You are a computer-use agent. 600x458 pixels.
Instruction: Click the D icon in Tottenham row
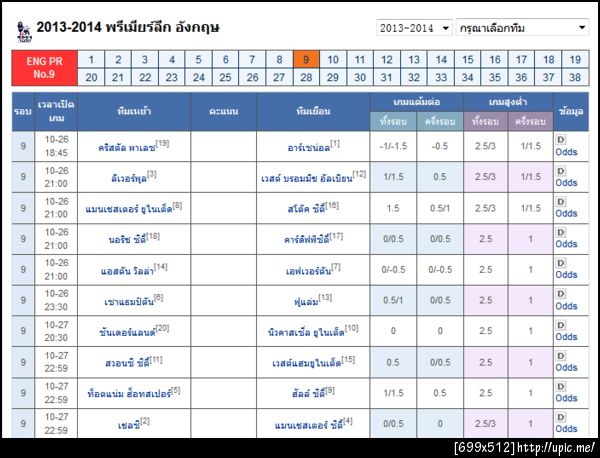[x=561, y=386]
